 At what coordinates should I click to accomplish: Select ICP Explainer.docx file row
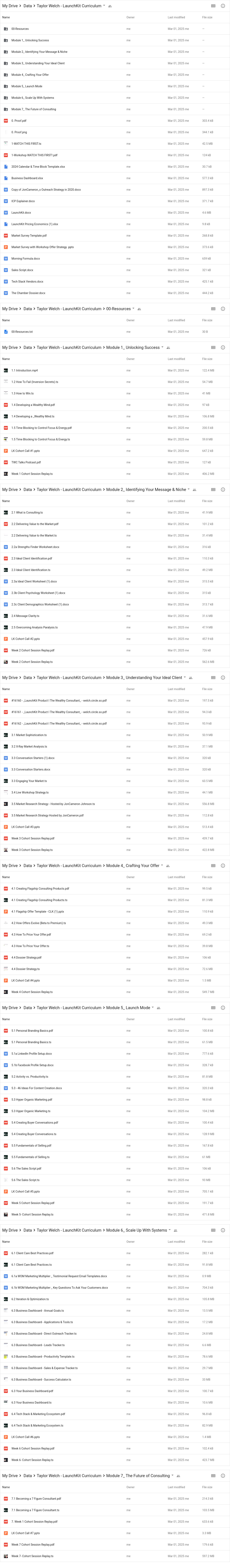[115, 201]
